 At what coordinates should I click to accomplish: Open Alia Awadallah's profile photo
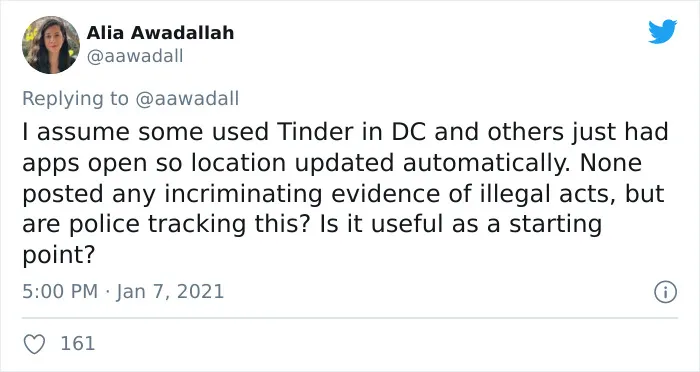[x=51, y=45]
